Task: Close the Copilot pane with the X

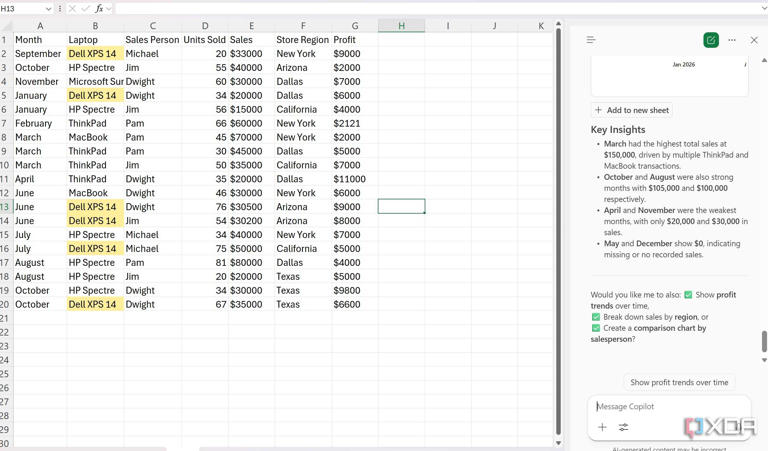Action: (x=754, y=40)
